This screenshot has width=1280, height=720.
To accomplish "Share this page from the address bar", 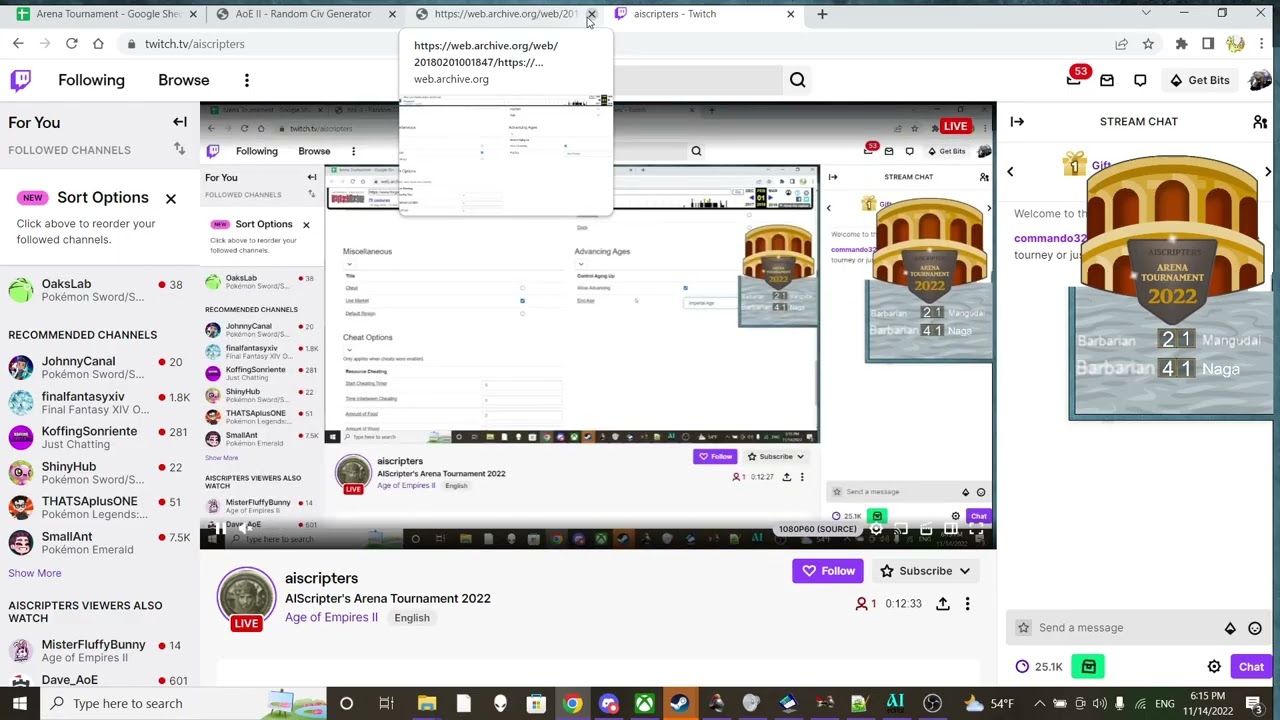I will click(x=1121, y=44).
